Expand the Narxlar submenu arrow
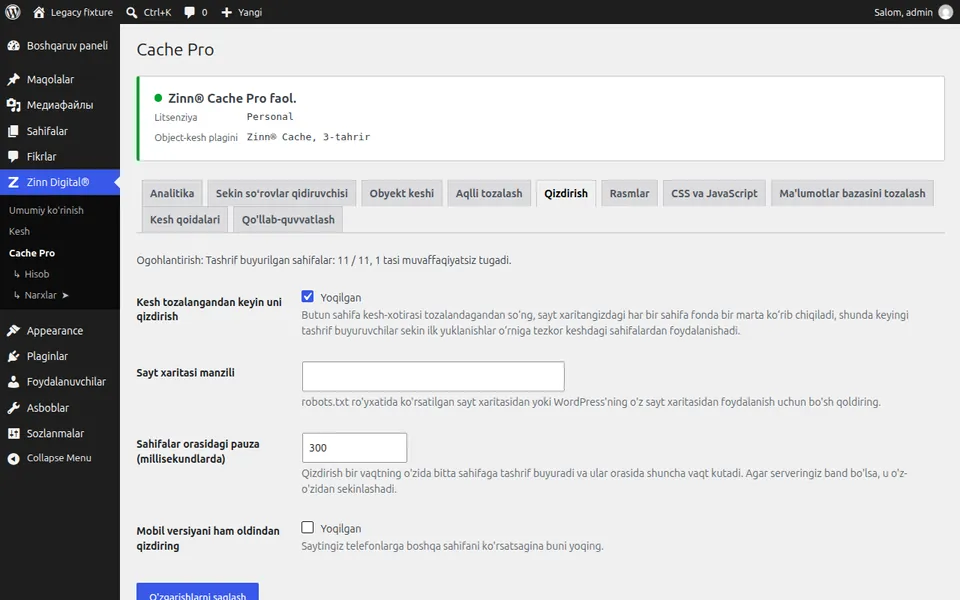 65,295
